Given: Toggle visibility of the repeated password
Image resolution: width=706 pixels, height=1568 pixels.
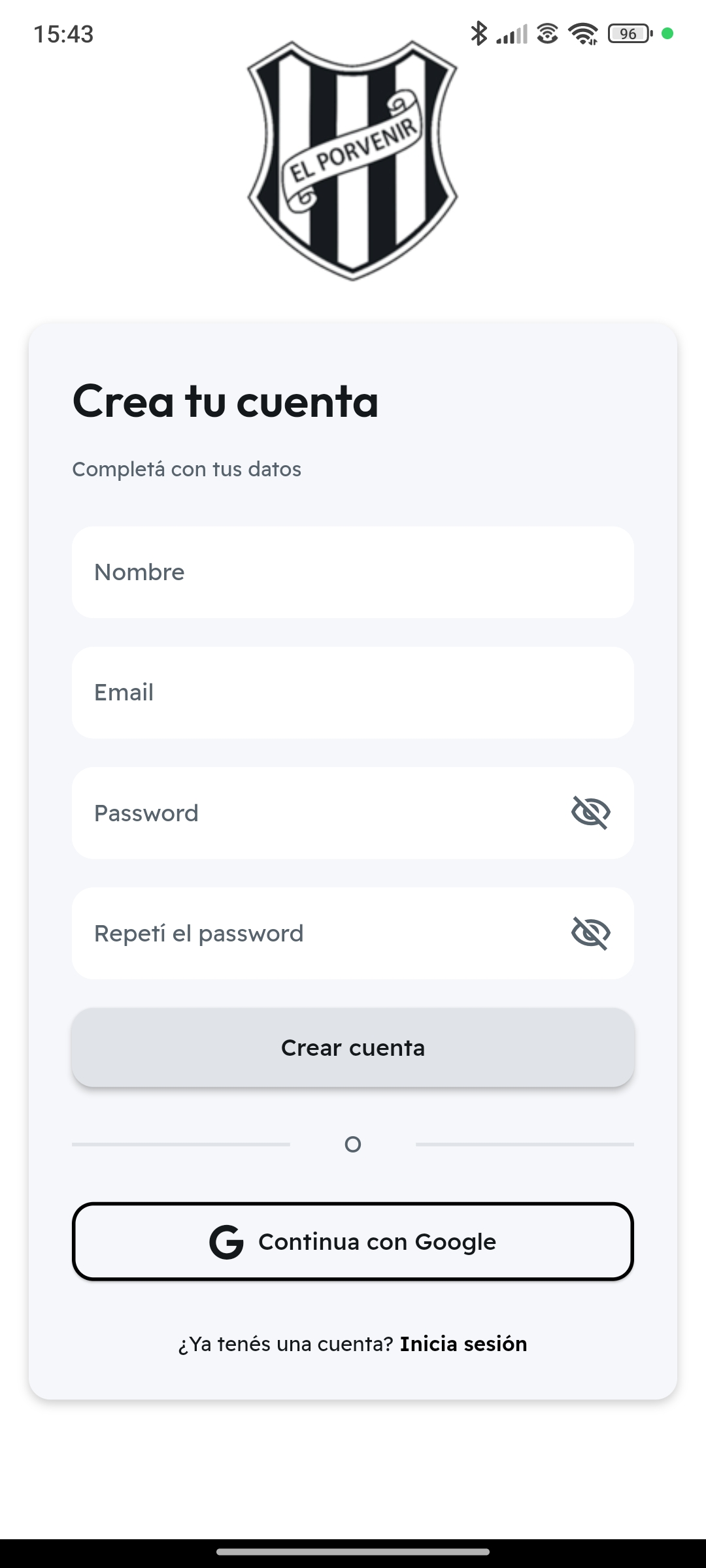Looking at the screenshot, I should click(x=591, y=933).
